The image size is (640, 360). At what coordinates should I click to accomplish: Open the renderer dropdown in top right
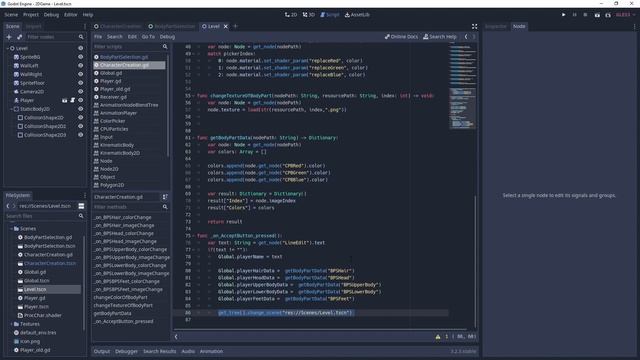tap(626, 15)
